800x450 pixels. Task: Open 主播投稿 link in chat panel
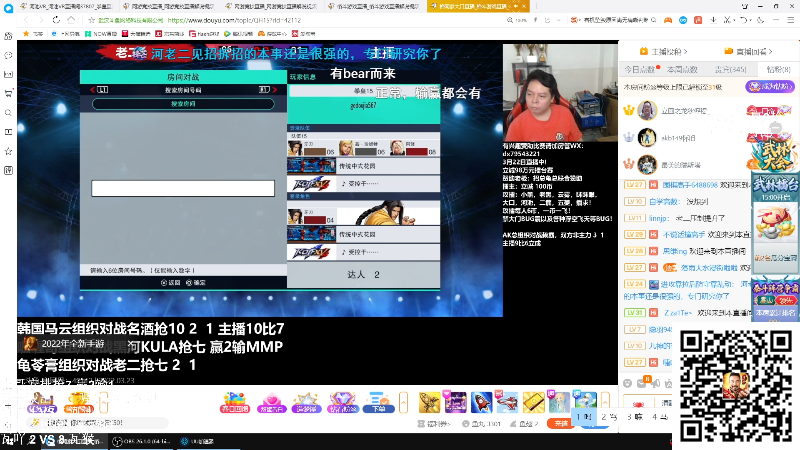point(663,52)
